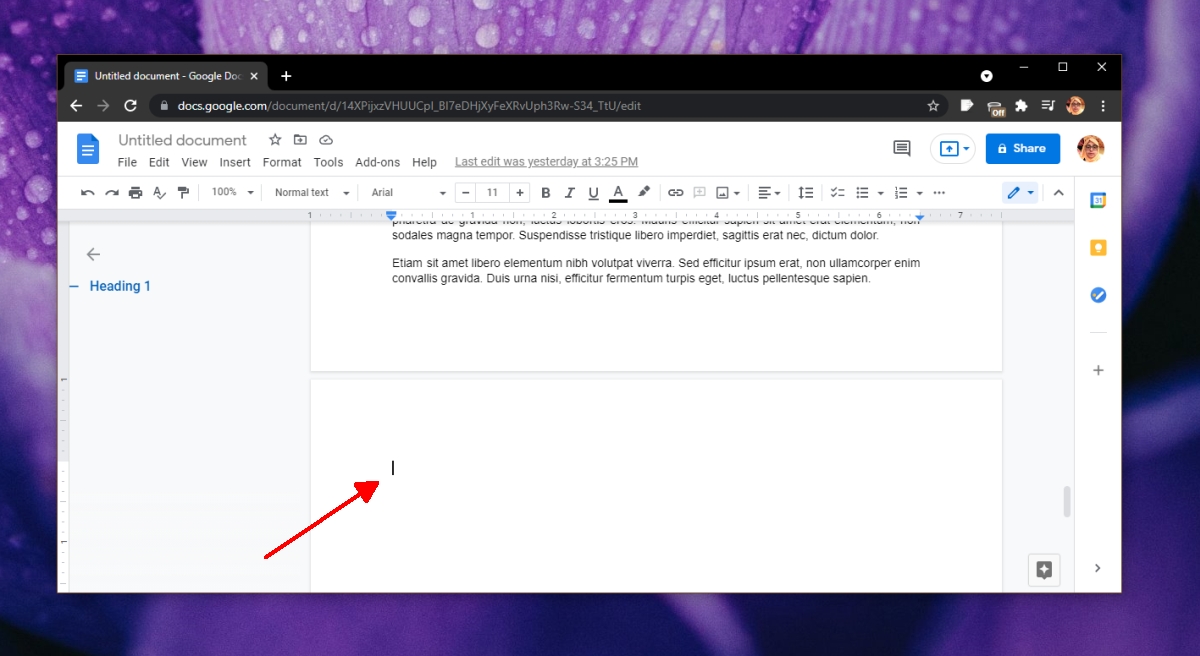Screen dimensions: 1200x656
Task: Click the Move to folder icon
Action: pyautogui.click(x=300, y=140)
